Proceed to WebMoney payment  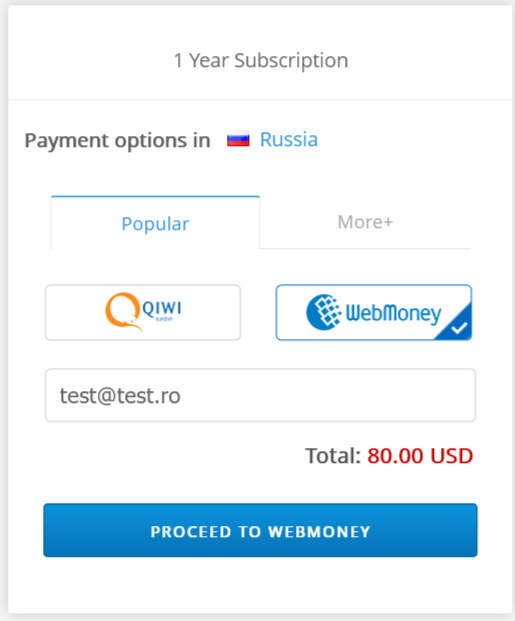click(x=260, y=530)
